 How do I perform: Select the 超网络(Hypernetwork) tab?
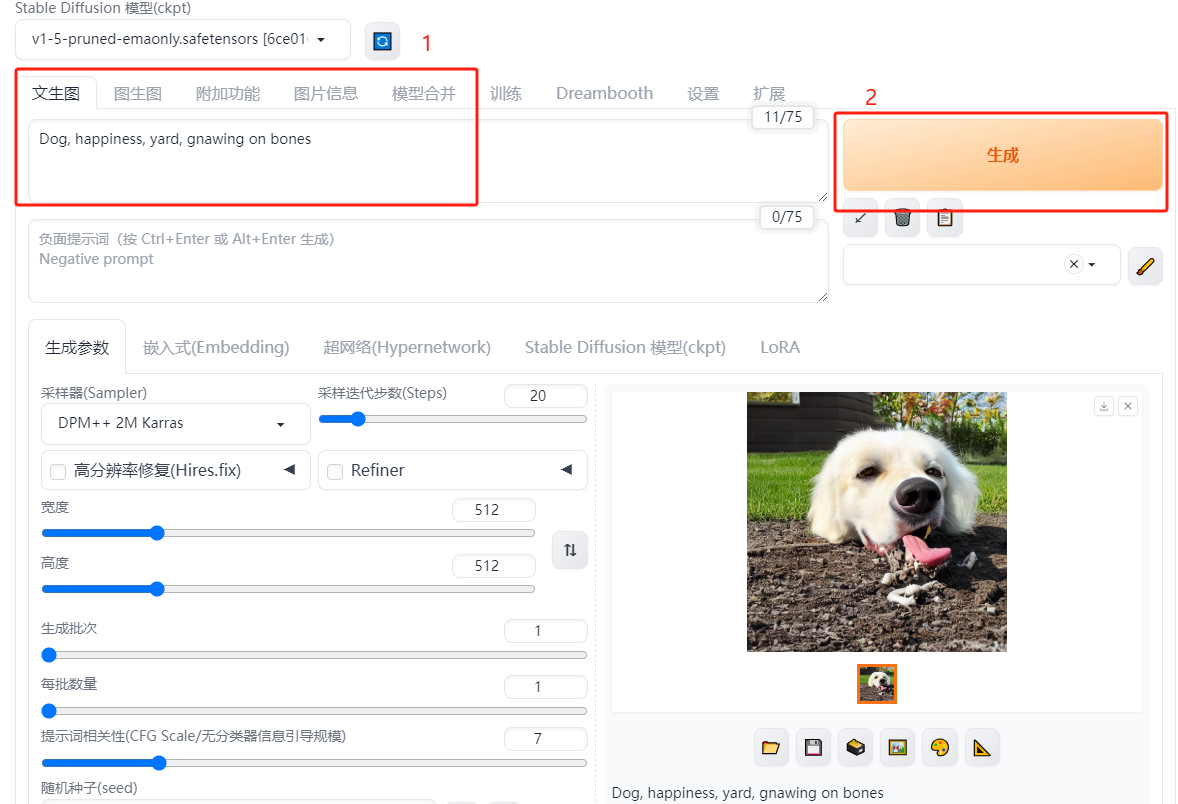(x=406, y=347)
